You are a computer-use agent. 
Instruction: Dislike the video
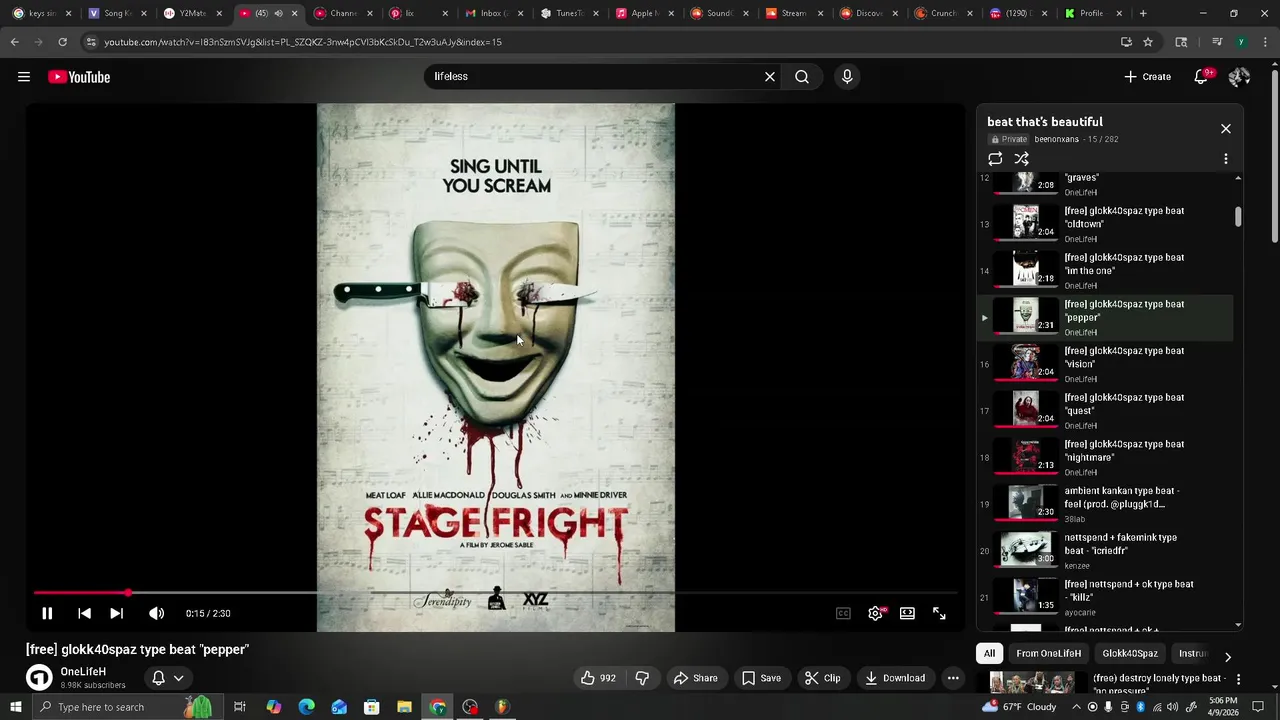[x=642, y=678]
